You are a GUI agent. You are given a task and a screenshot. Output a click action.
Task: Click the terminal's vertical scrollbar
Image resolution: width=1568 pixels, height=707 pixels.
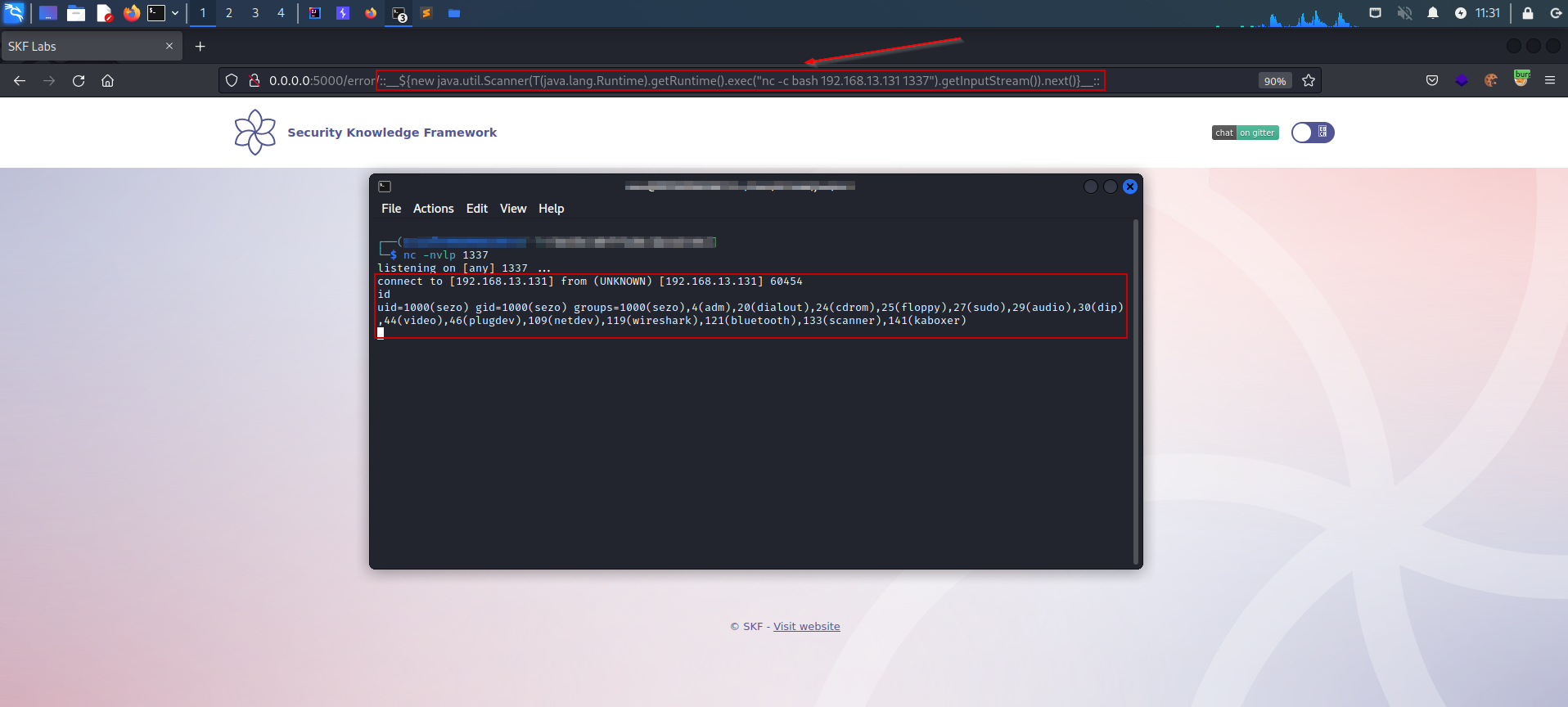click(x=1136, y=393)
